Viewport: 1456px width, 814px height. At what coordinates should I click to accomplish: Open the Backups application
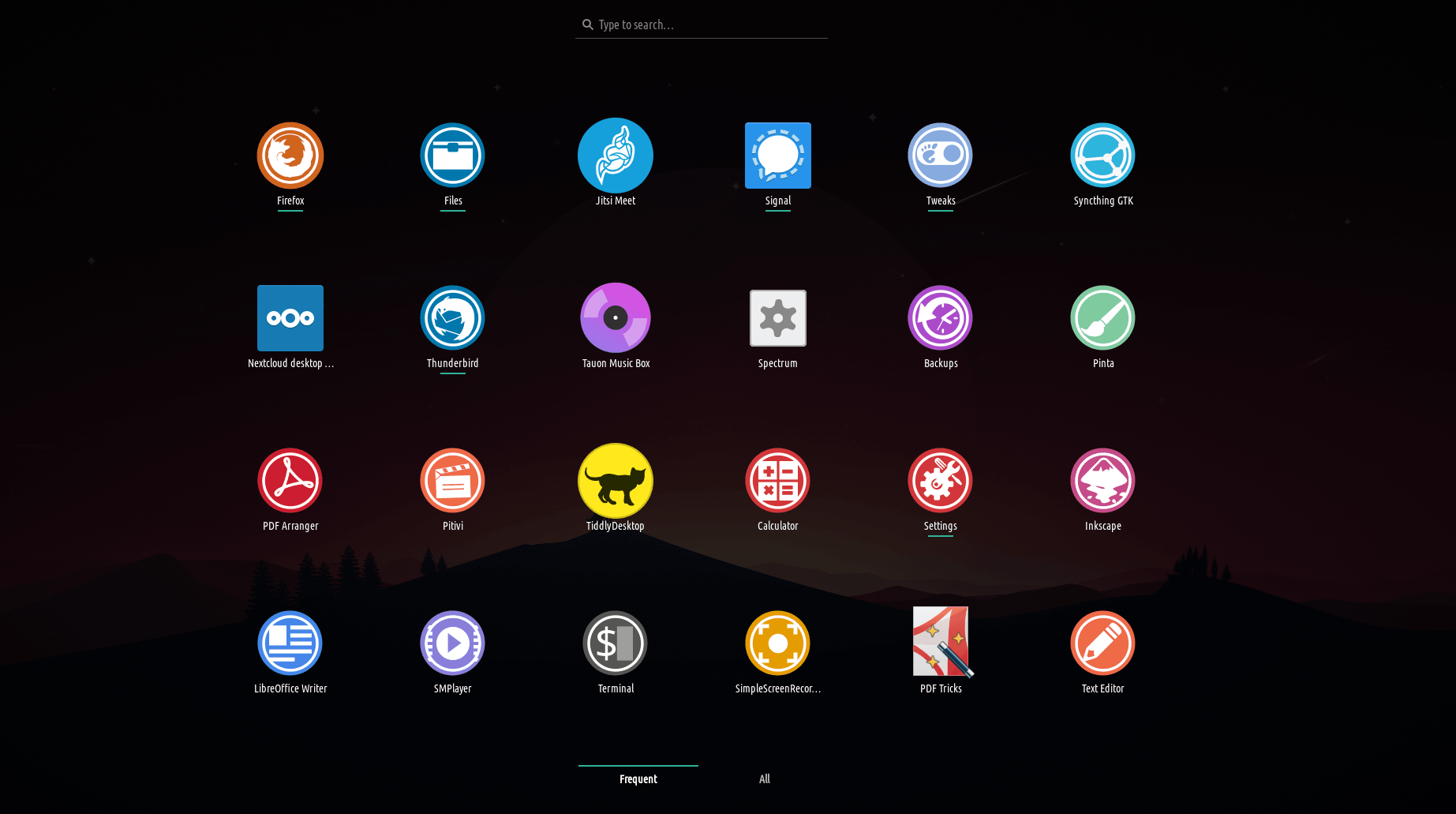(940, 318)
